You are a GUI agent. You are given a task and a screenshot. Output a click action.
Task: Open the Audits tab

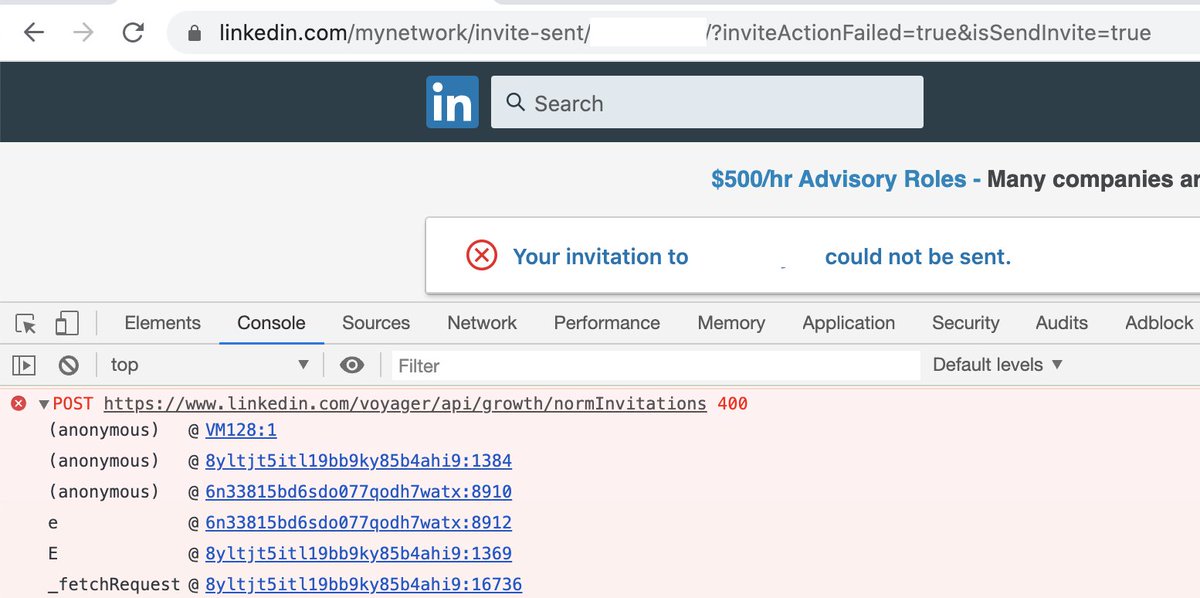[1061, 323]
